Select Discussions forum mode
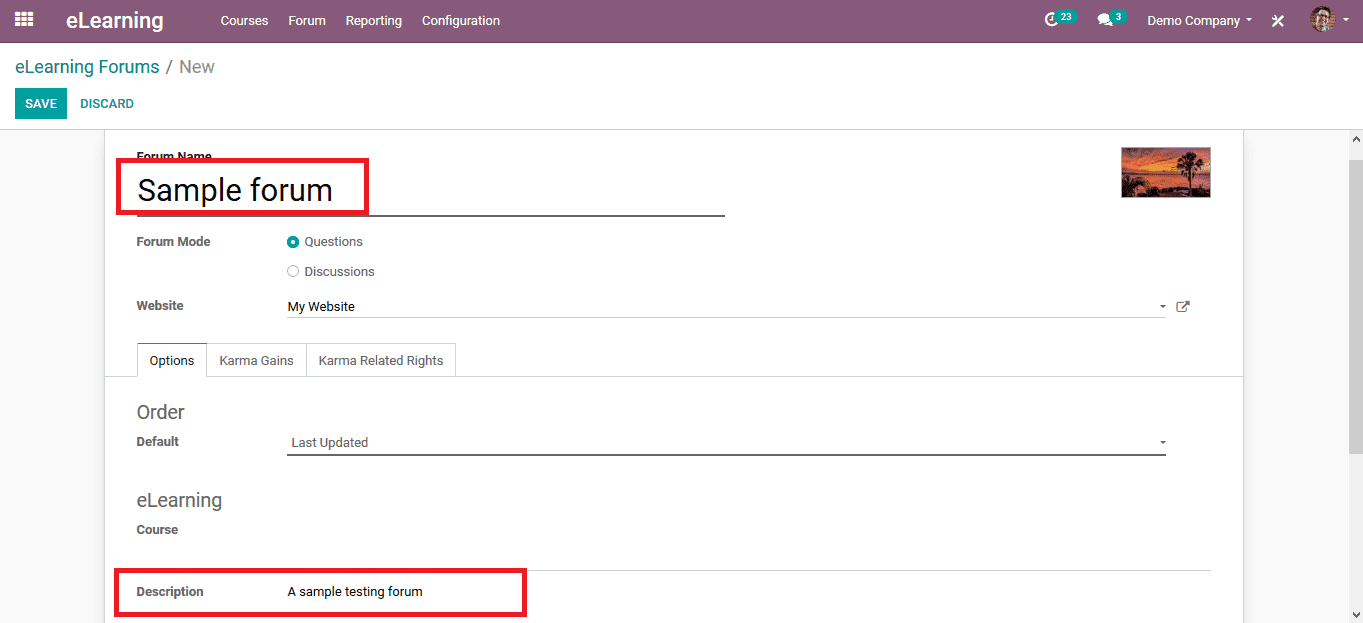1363x623 pixels. coord(293,272)
